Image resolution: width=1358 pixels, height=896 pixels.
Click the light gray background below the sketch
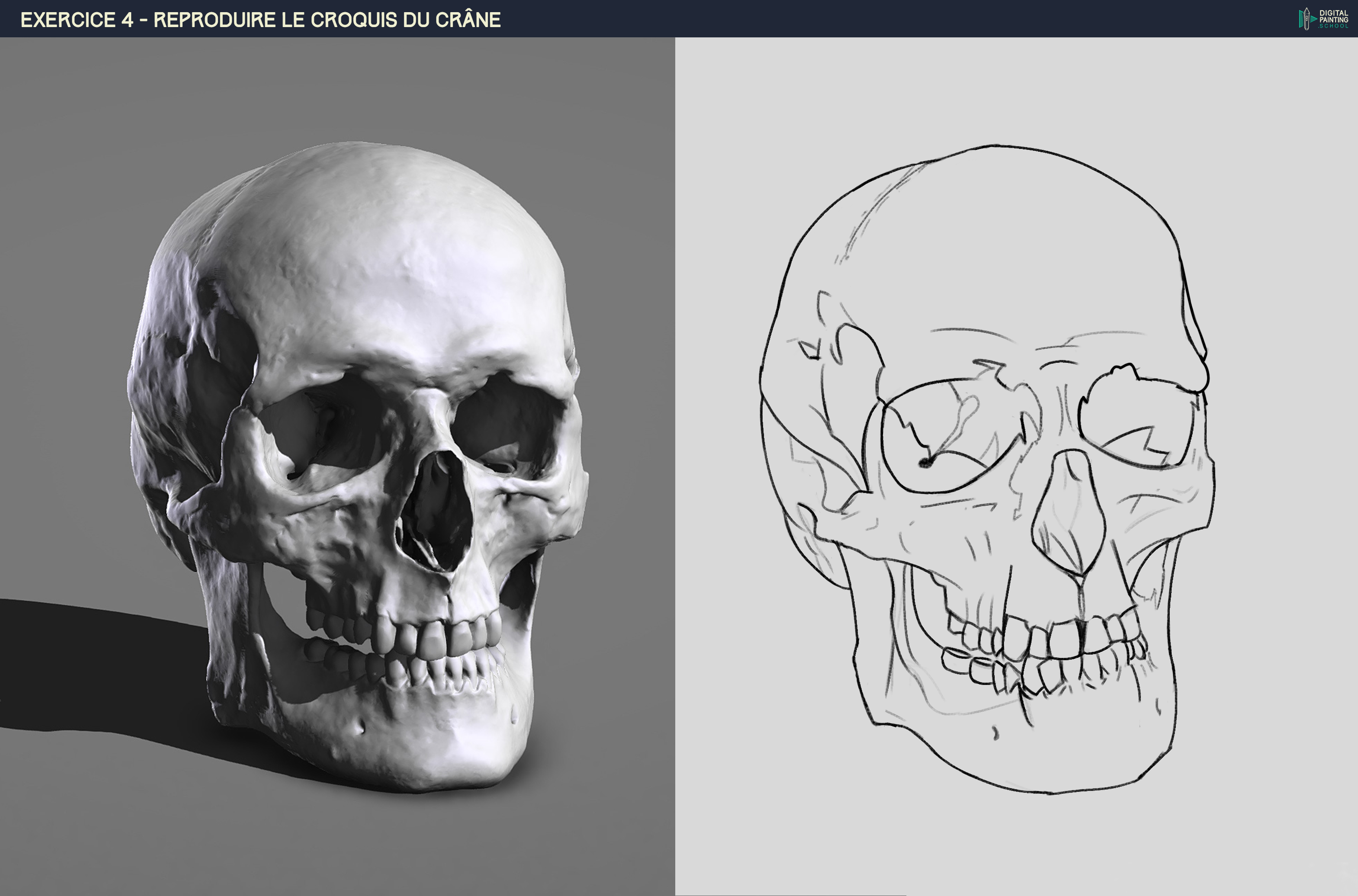(1018, 846)
